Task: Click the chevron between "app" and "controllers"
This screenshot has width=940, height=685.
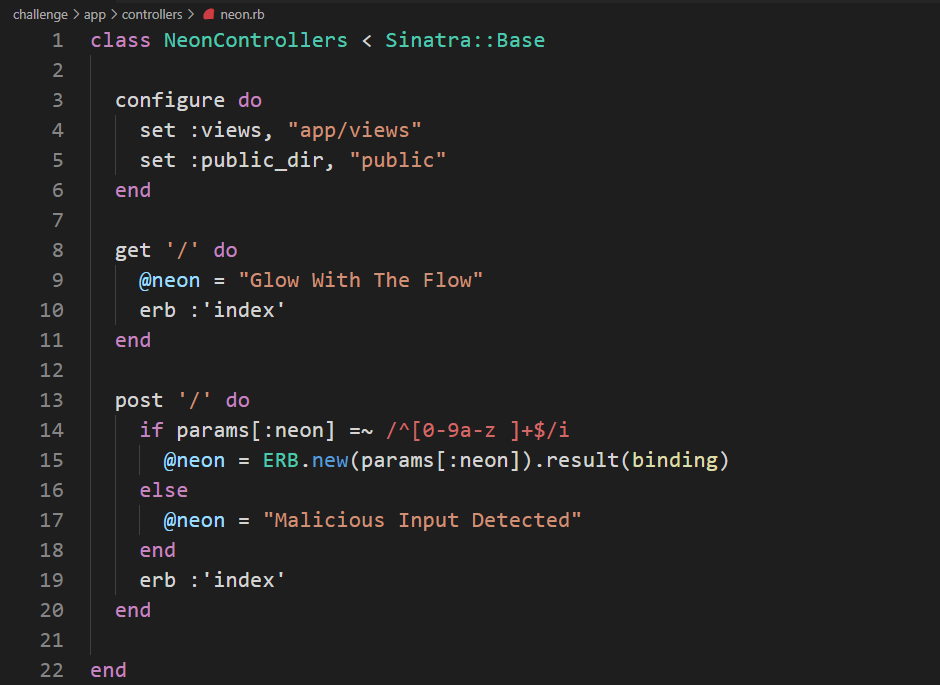Action: [x=113, y=15]
